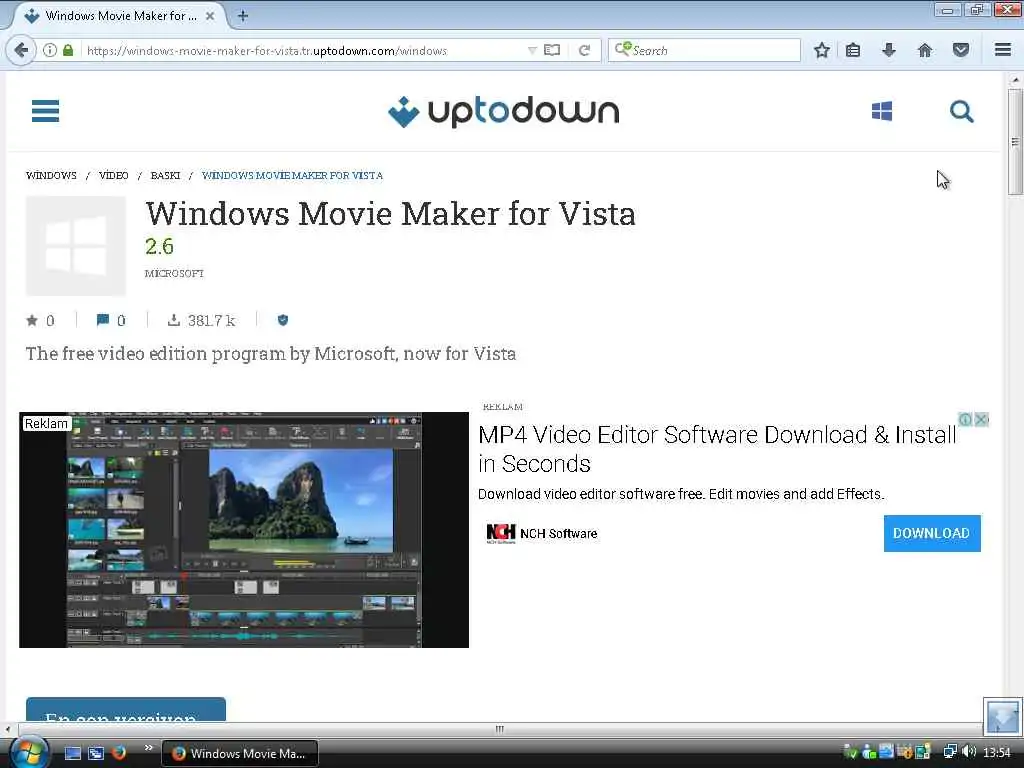The image size is (1024, 768).
Task: Open a new browser tab
Action: [x=243, y=16]
